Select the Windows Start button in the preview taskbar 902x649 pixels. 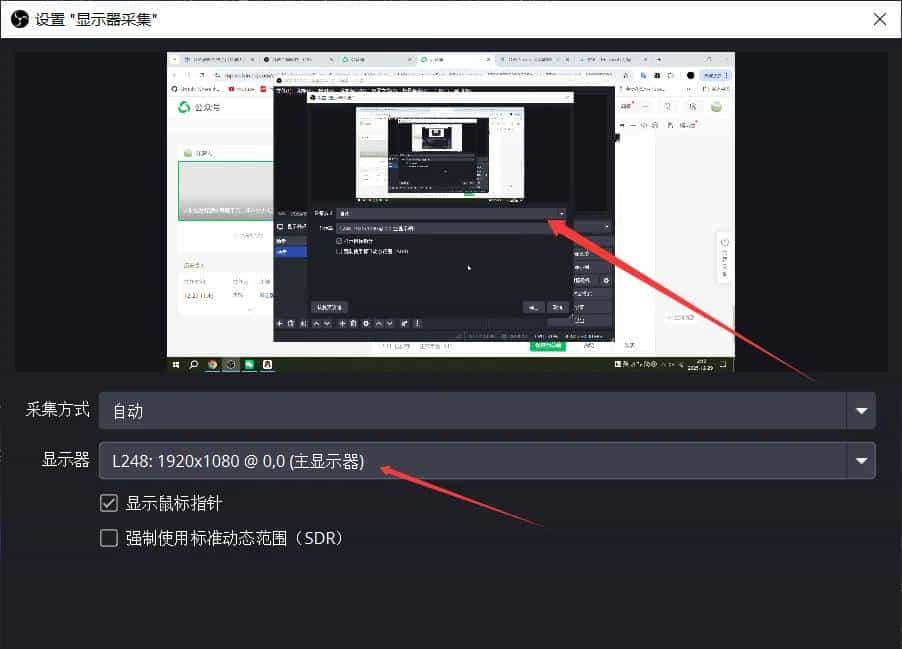176,364
